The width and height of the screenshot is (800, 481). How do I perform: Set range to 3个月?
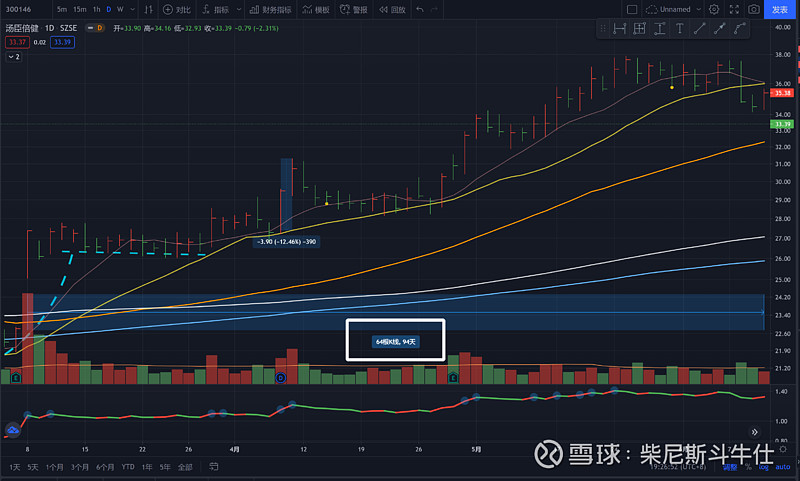(x=80, y=467)
